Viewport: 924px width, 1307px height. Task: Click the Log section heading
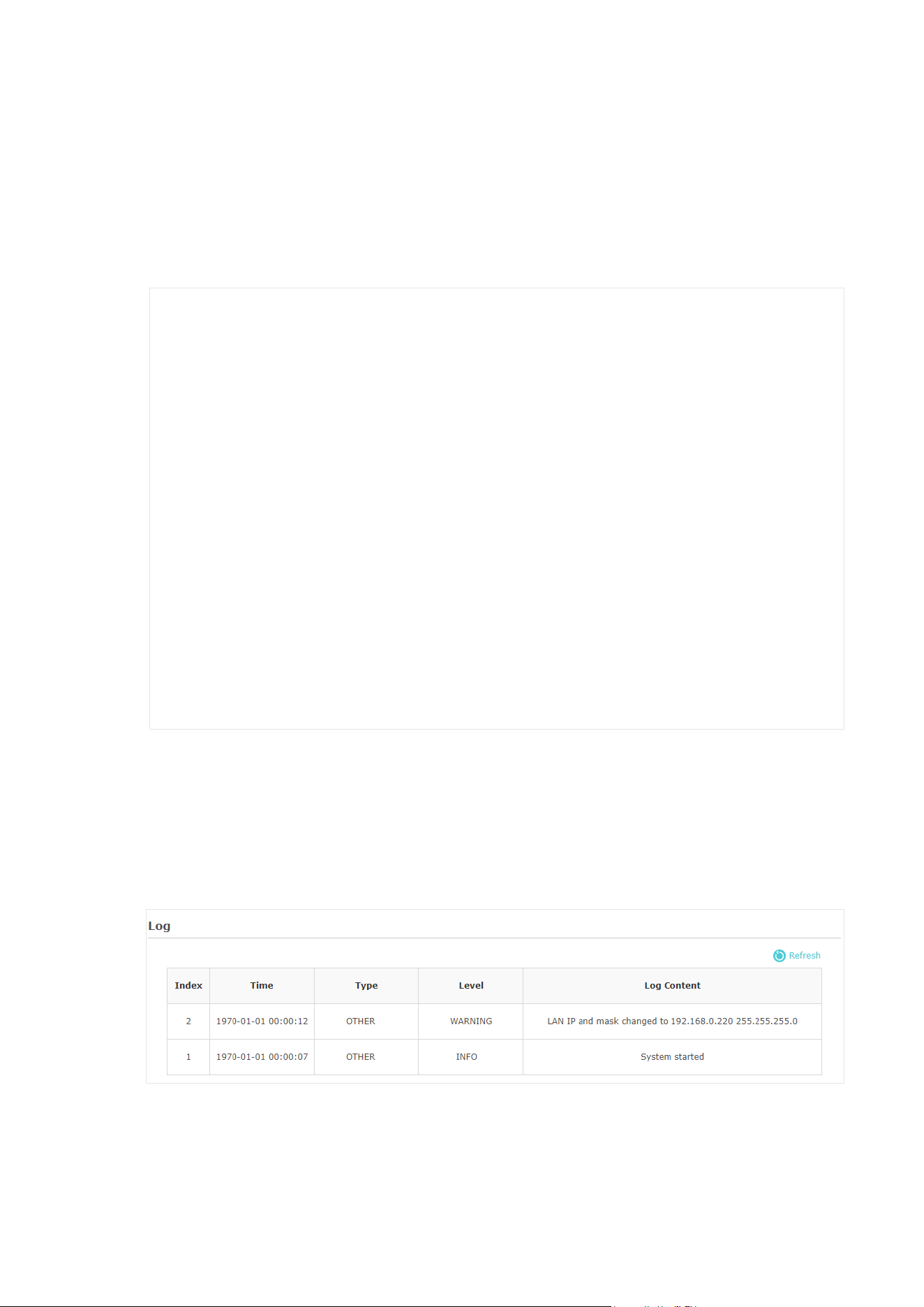pos(159,926)
